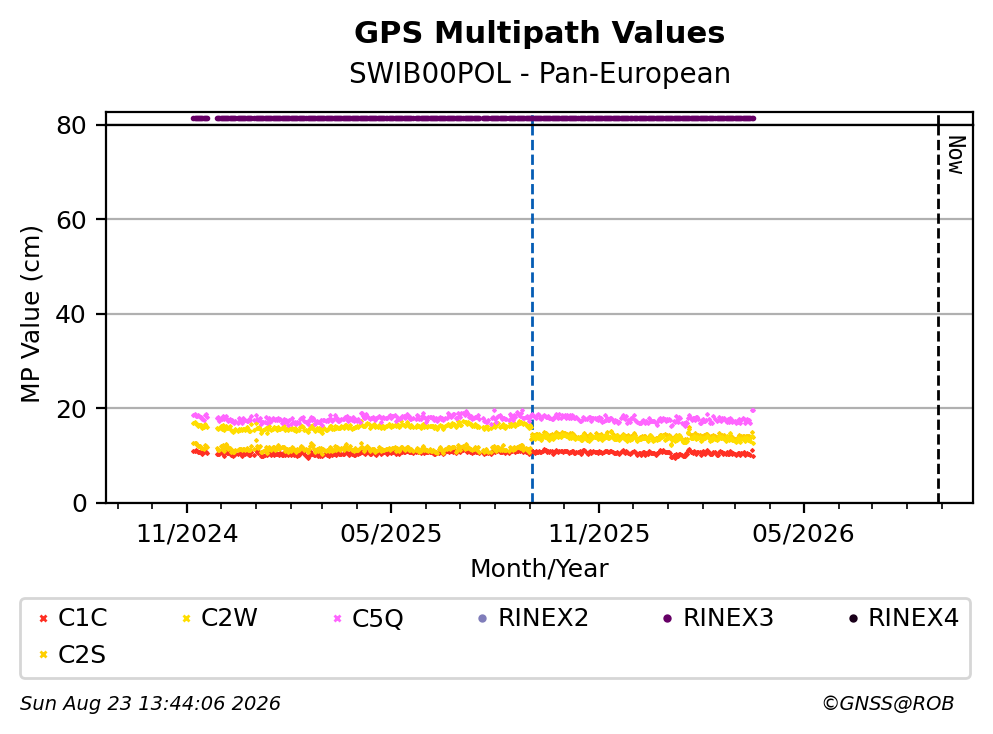The height and width of the screenshot is (734, 993).
Task: Click the RINEX4 legend entry
Action: click(x=903, y=617)
